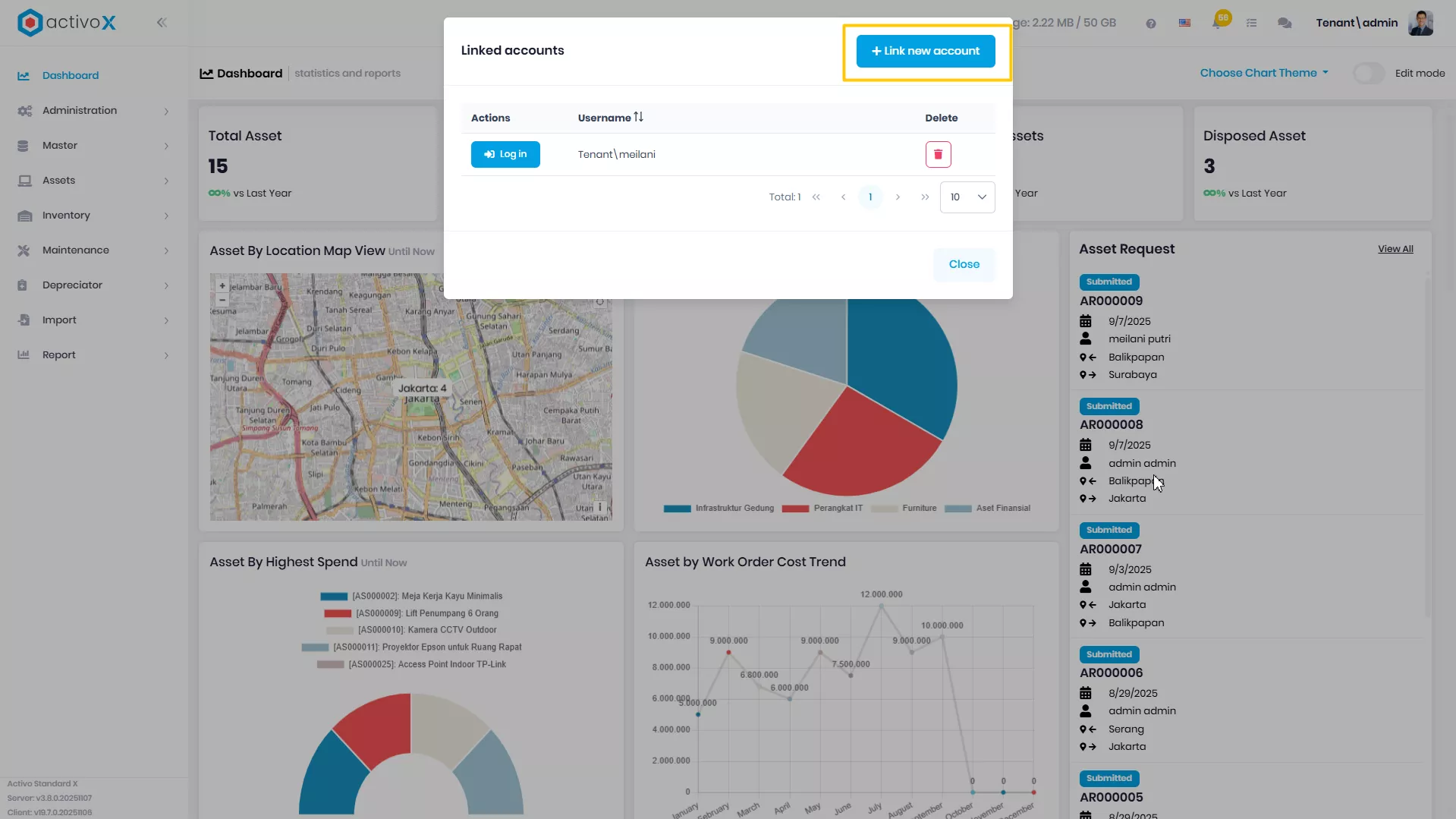Expand the Administration menu
This screenshot has height=819, width=1456.
coord(94,111)
